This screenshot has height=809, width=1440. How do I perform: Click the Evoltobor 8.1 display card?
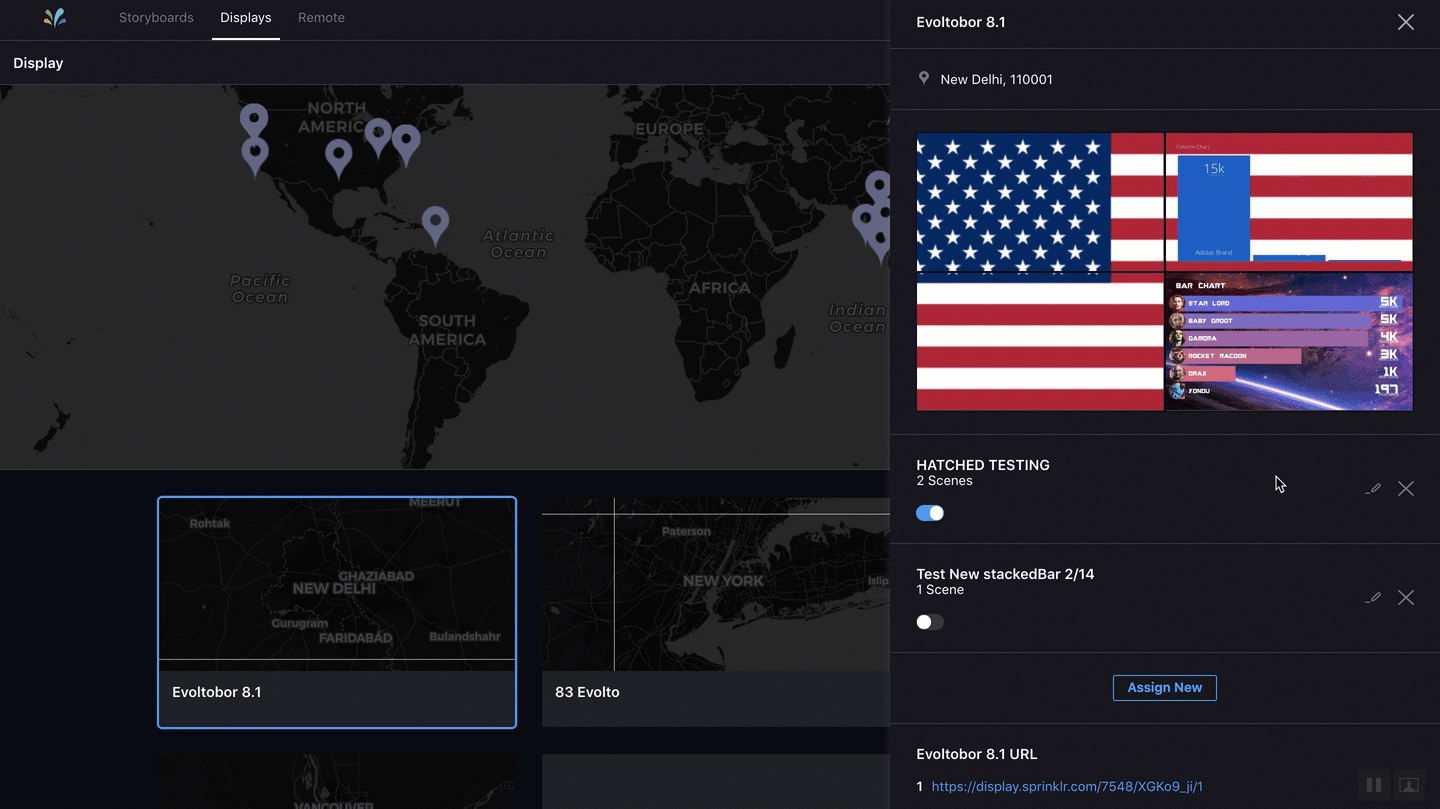[337, 612]
